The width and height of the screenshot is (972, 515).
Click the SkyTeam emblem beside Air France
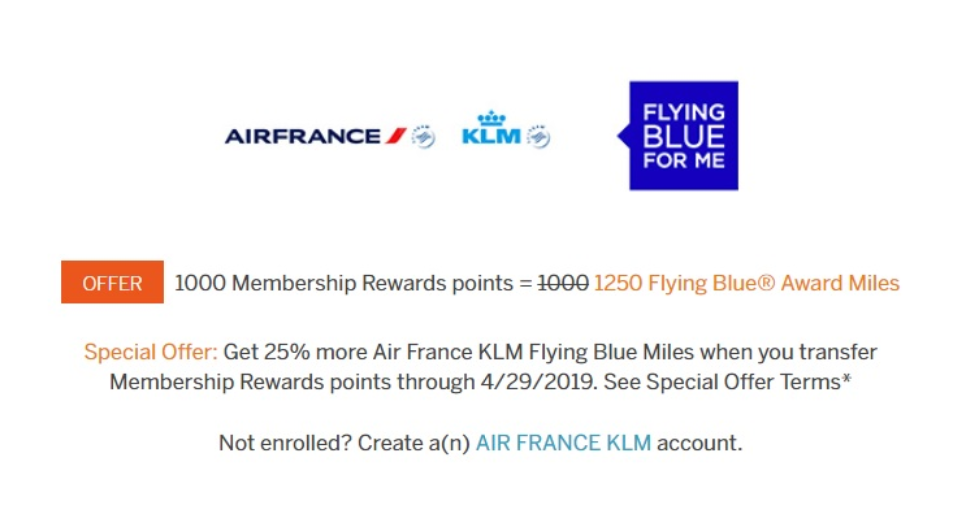[424, 136]
